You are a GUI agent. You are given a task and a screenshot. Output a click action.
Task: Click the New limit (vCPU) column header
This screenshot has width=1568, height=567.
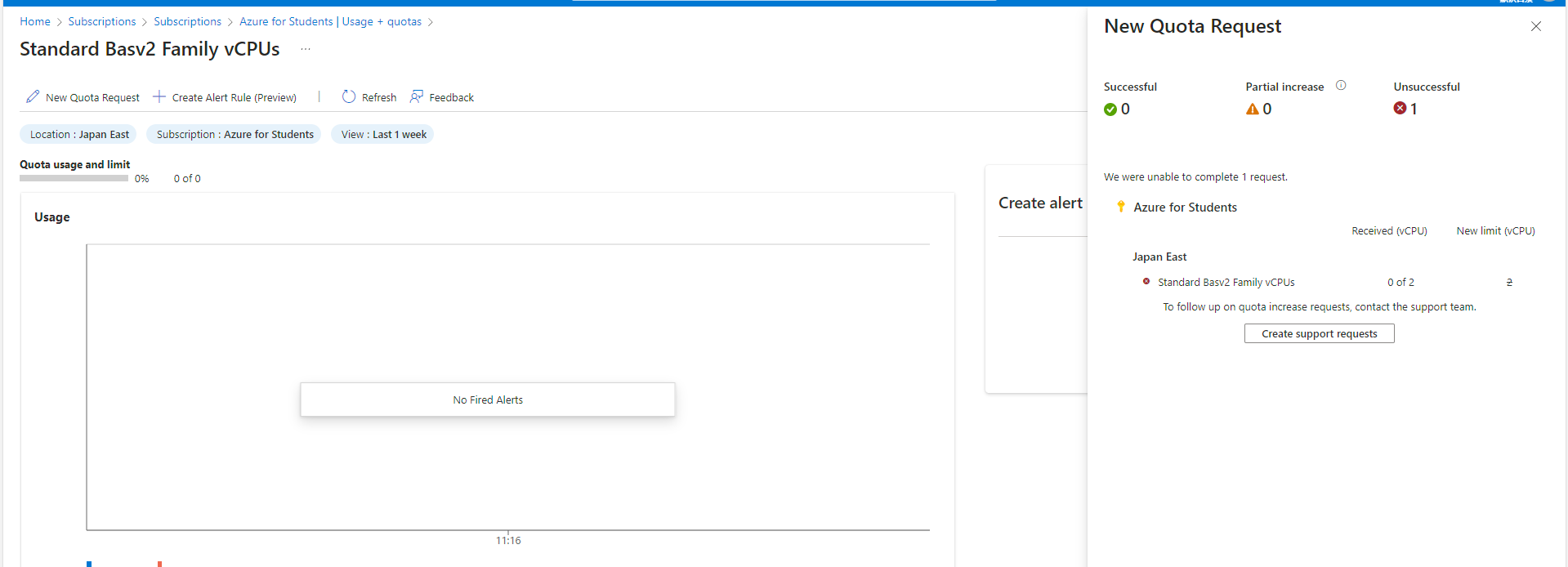click(x=1496, y=230)
